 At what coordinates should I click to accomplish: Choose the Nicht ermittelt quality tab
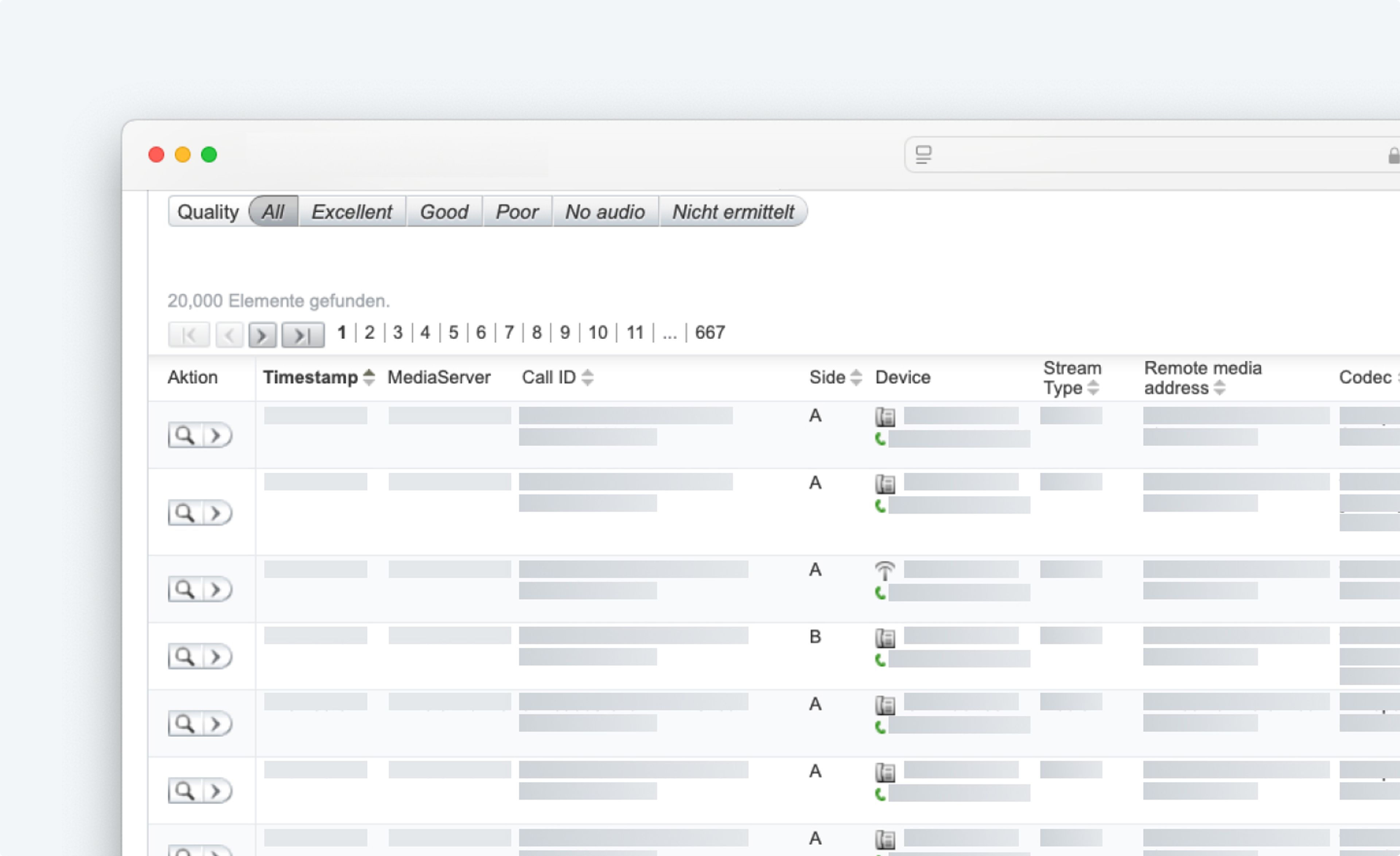(x=733, y=212)
